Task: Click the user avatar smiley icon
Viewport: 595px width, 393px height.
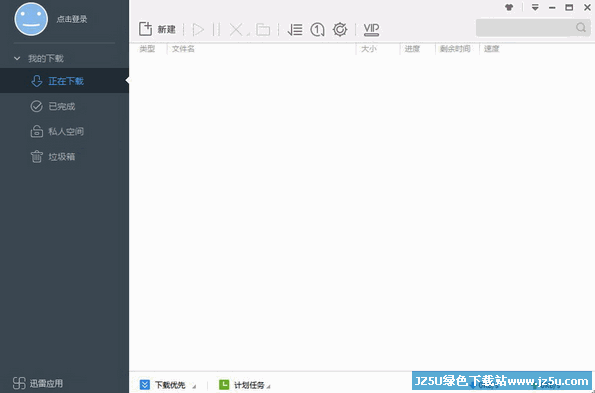Action: tap(31, 19)
